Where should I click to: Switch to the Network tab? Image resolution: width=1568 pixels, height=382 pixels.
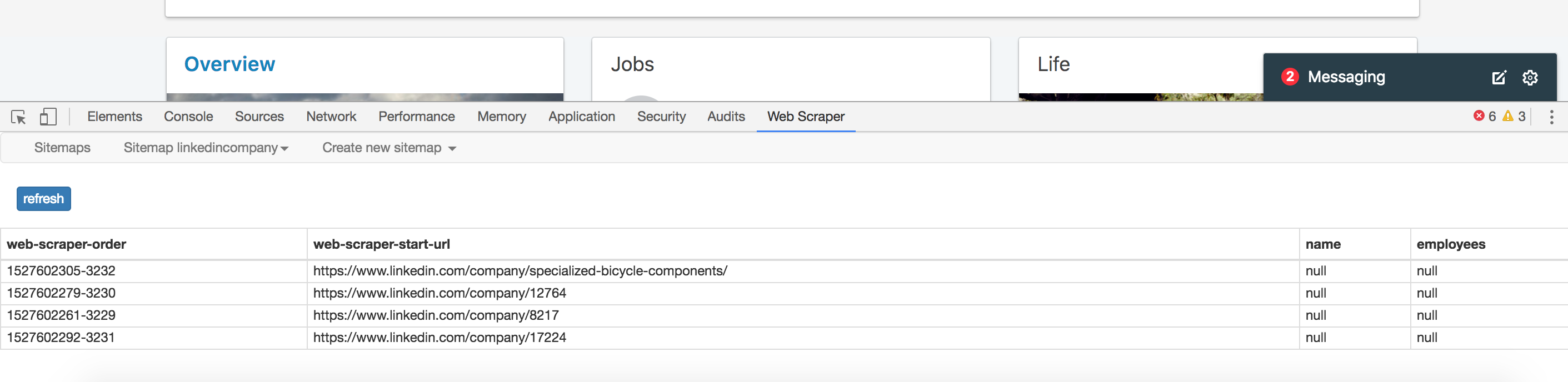(x=331, y=117)
